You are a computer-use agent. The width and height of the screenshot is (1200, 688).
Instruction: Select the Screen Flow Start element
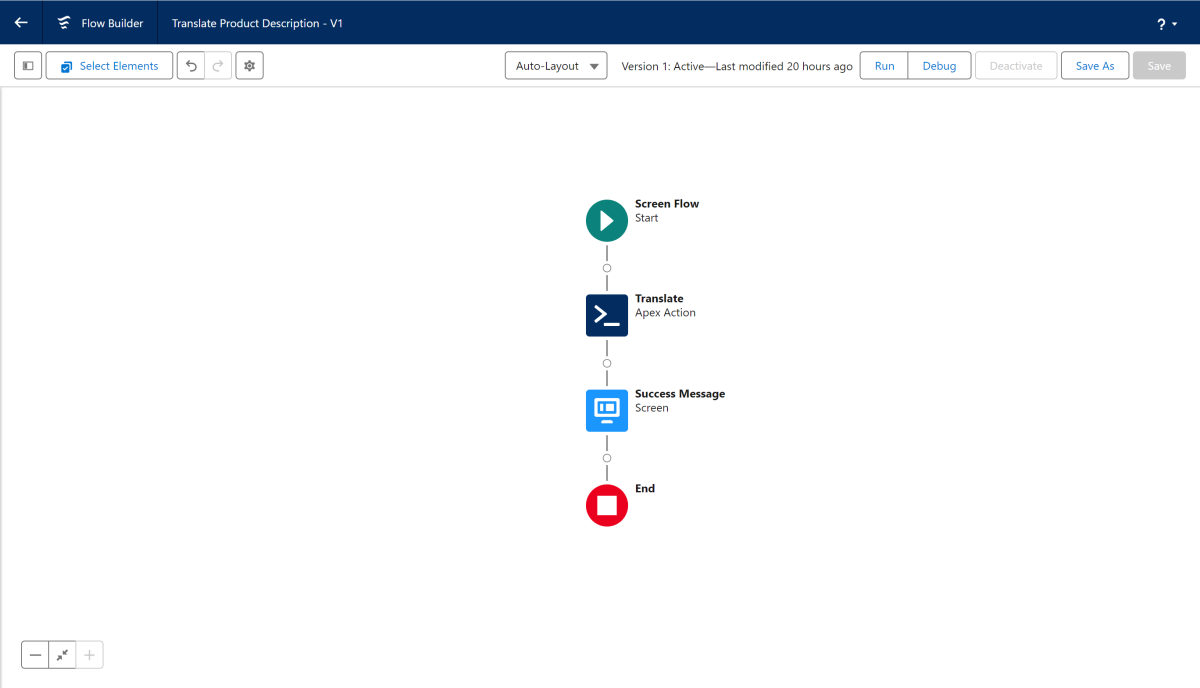[x=607, y=221]
